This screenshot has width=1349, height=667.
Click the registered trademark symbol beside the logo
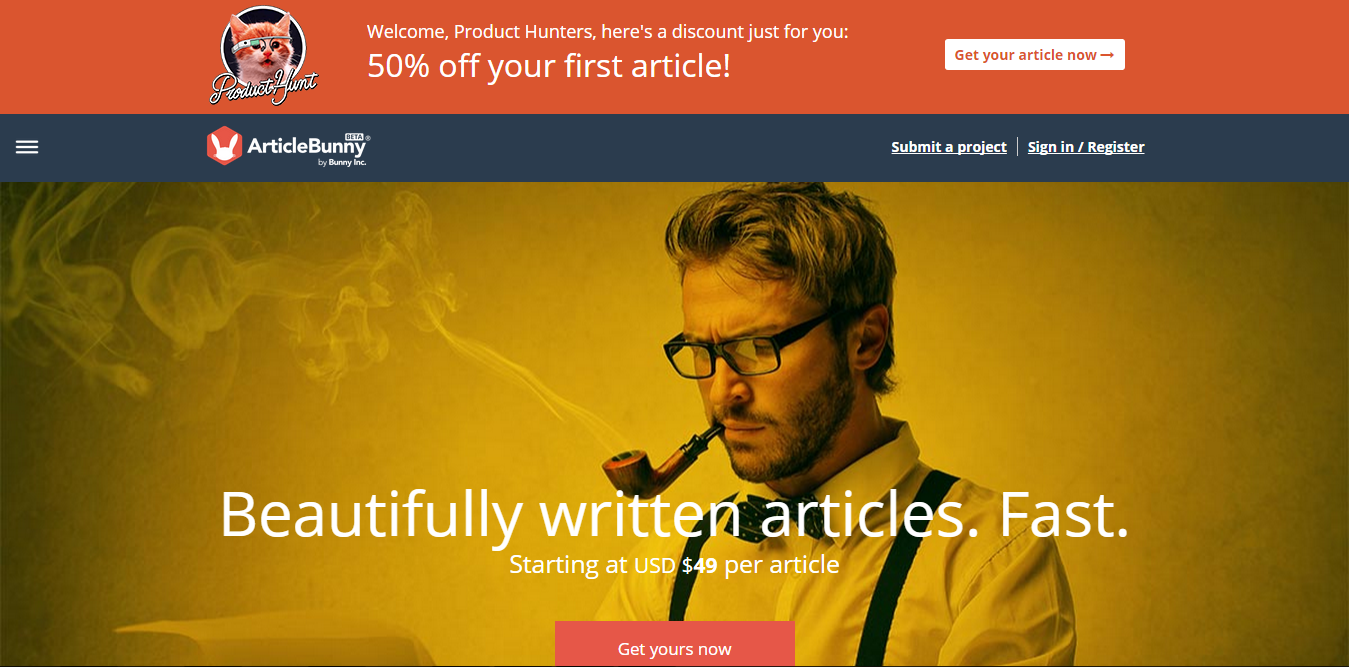point(368,137)
